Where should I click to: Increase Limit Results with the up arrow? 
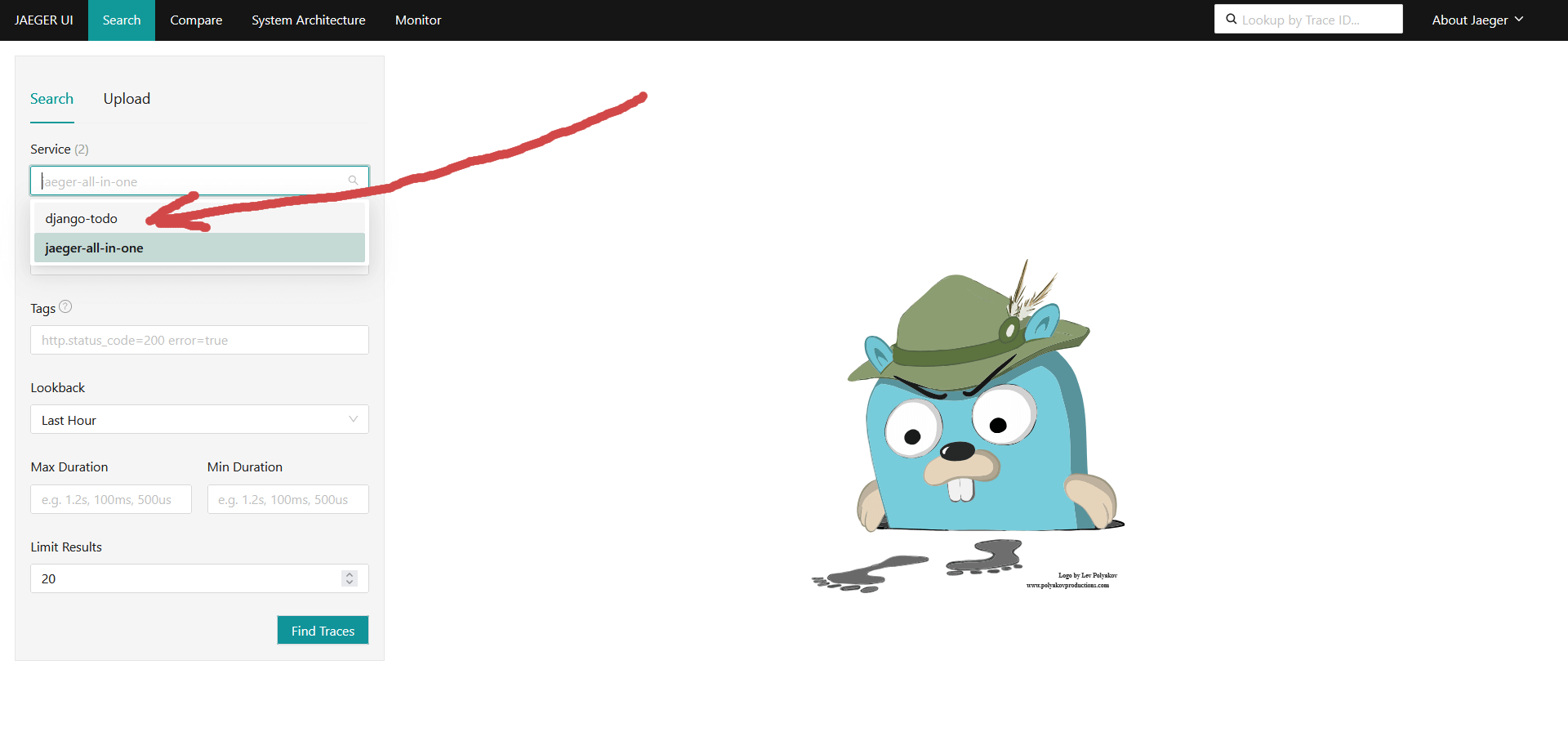click(350, 574)
